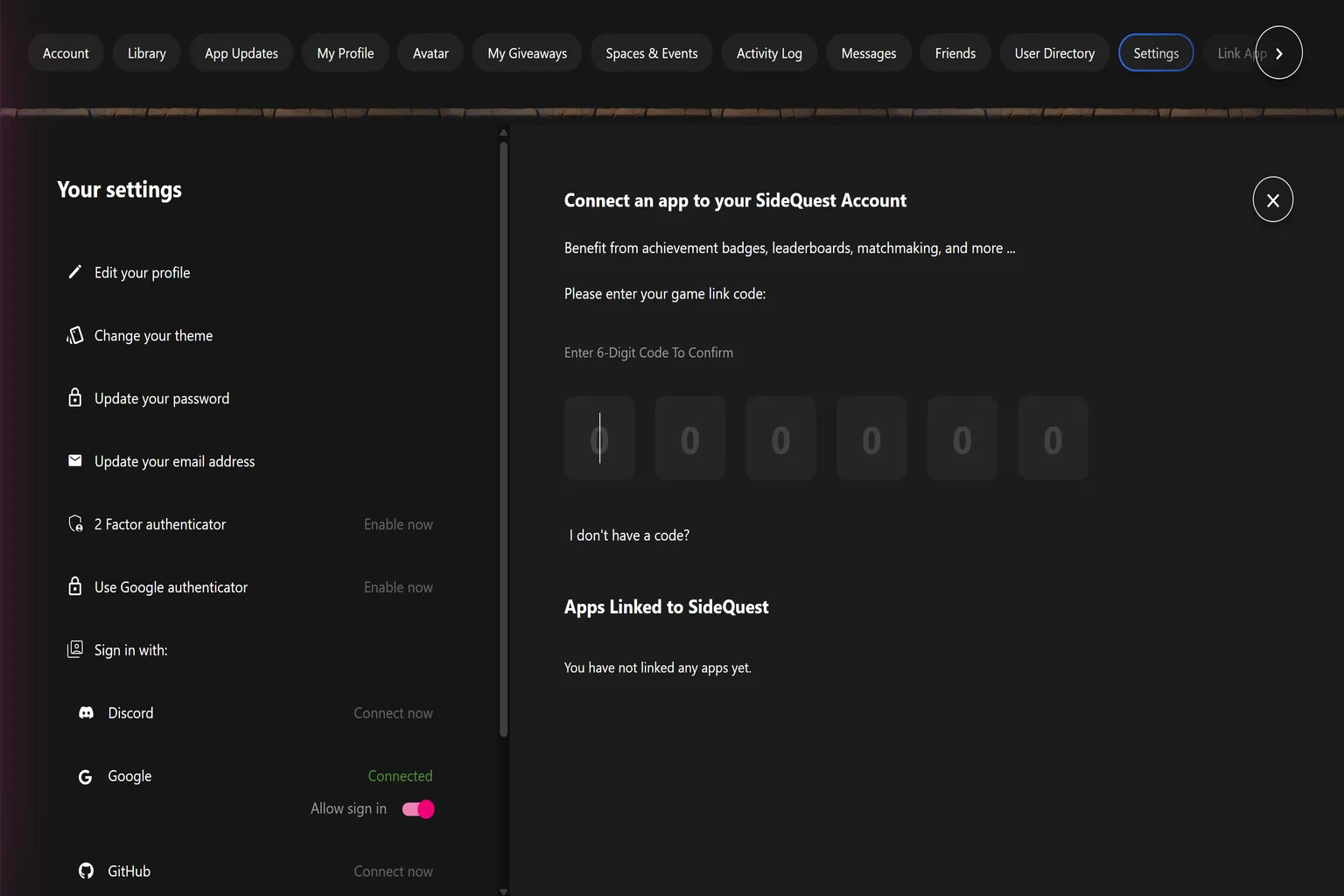Screen dimensions: 1344x896
Task: Click the Discord logo icon
Action: [86, 713]
